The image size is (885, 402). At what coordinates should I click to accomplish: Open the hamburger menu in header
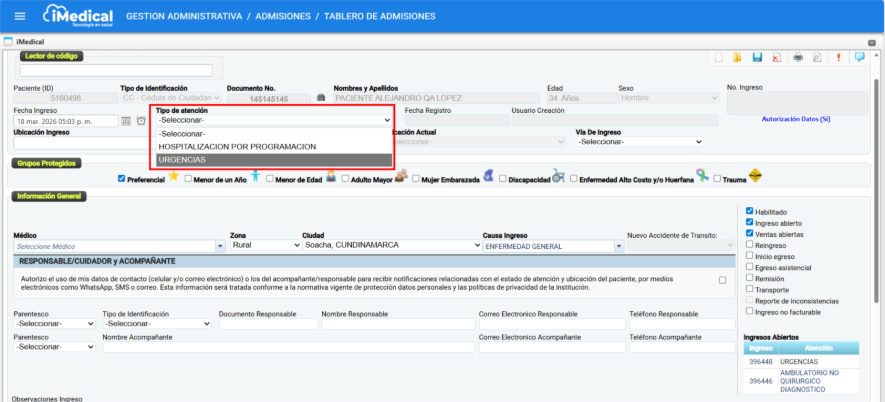pos(18,16)
